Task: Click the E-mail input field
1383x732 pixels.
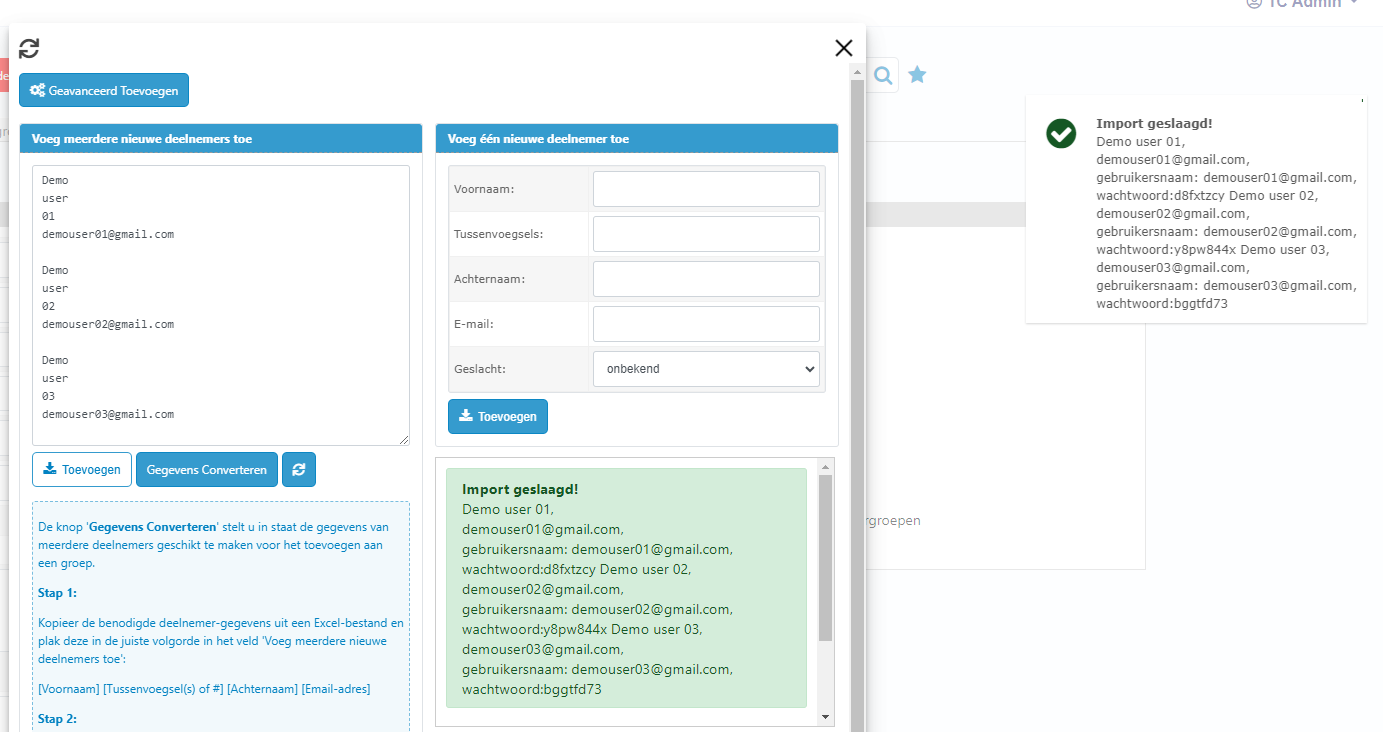Action: point(706,324)
